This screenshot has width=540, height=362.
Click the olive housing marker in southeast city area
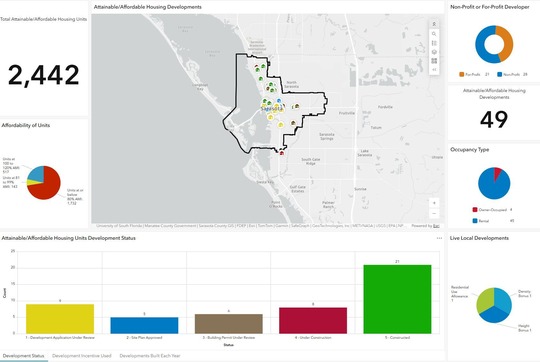[x=293, y=123]
